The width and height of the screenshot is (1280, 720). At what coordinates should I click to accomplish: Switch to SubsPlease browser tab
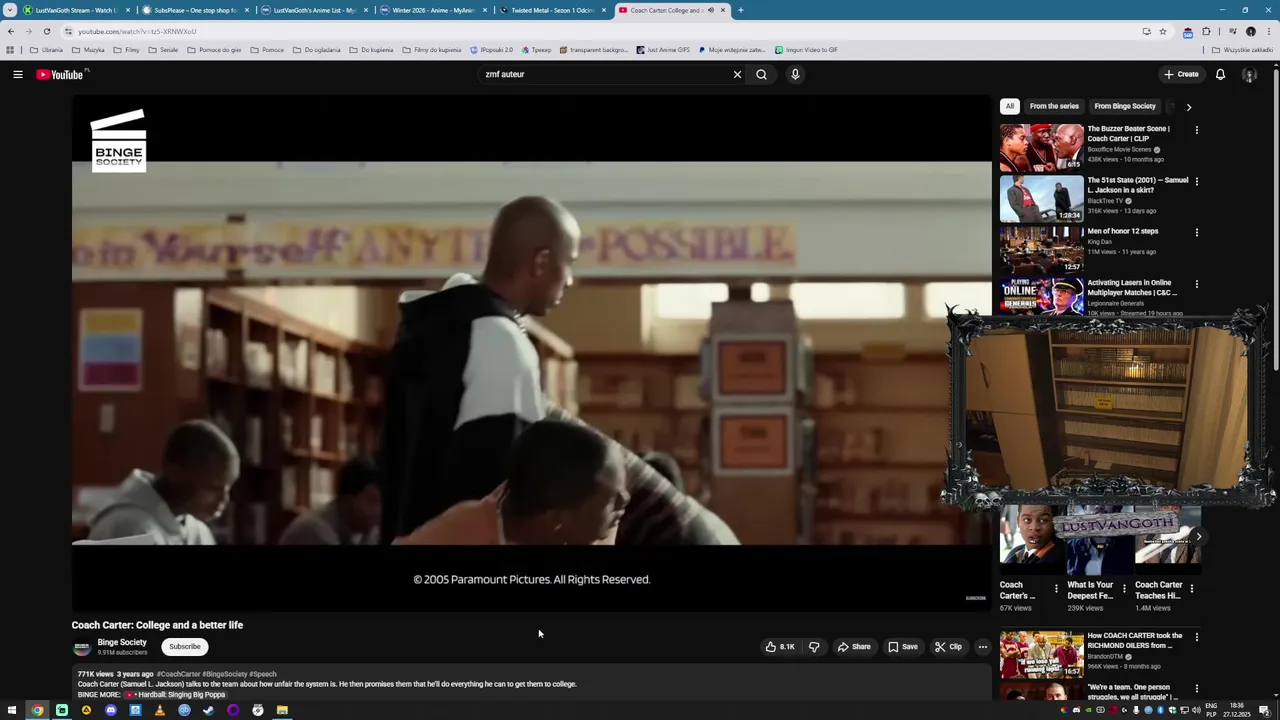click(x=194, y=10)
